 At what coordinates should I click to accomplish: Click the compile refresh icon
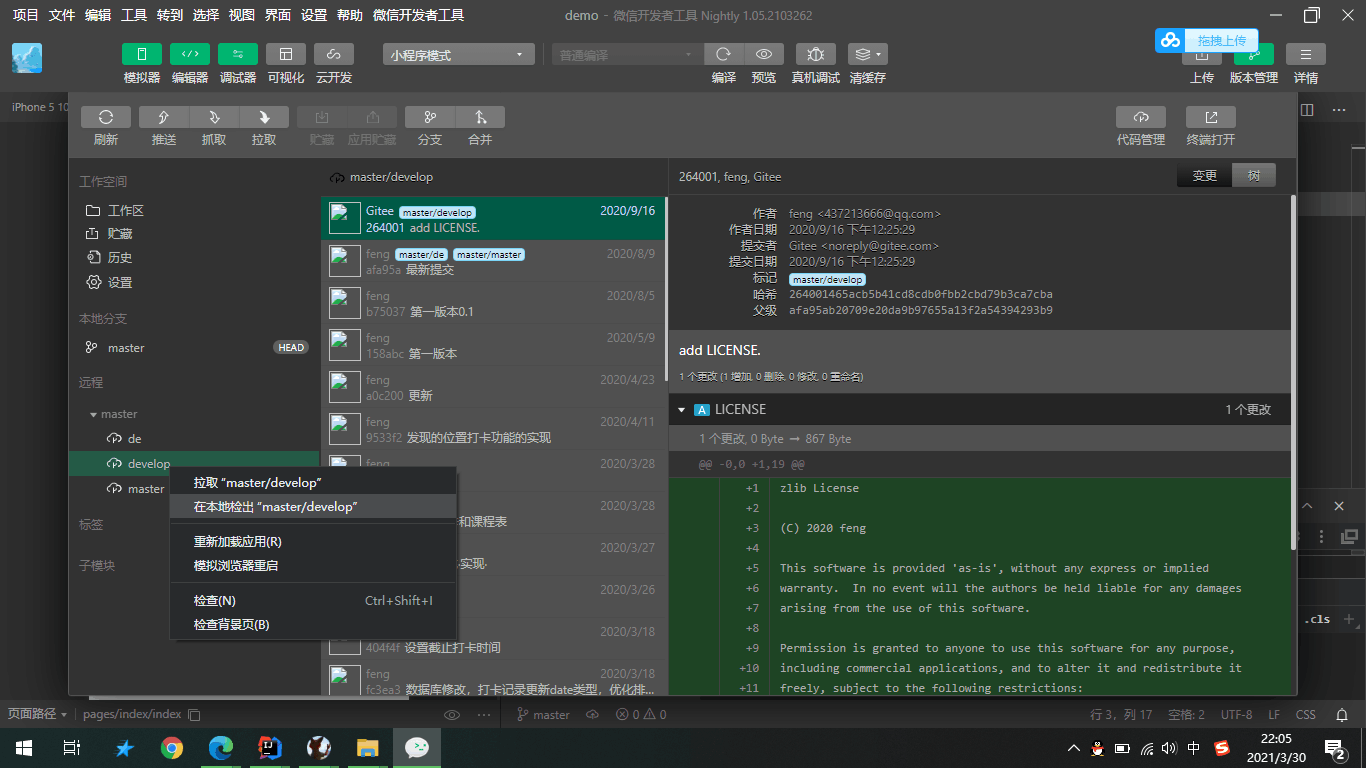click(724, 54)
